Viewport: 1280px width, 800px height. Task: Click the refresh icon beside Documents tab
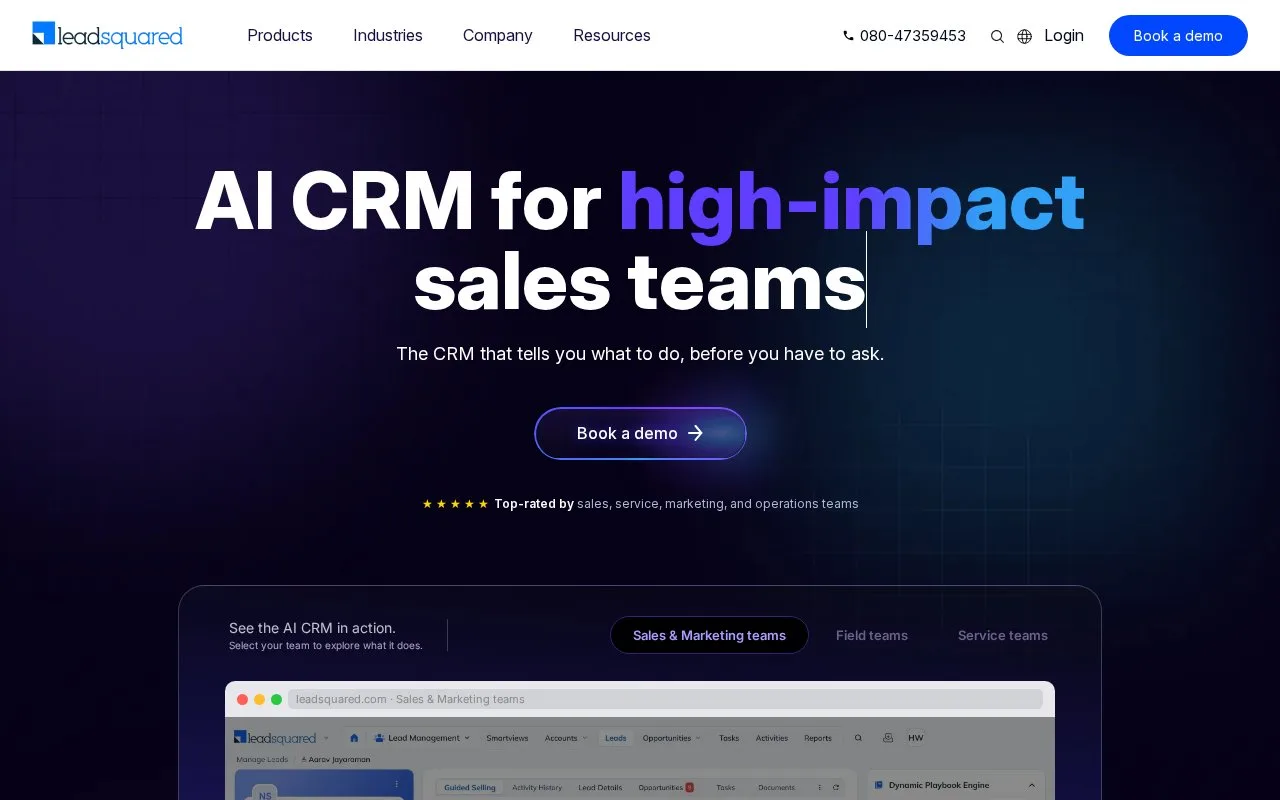click(x=836, y=788)
